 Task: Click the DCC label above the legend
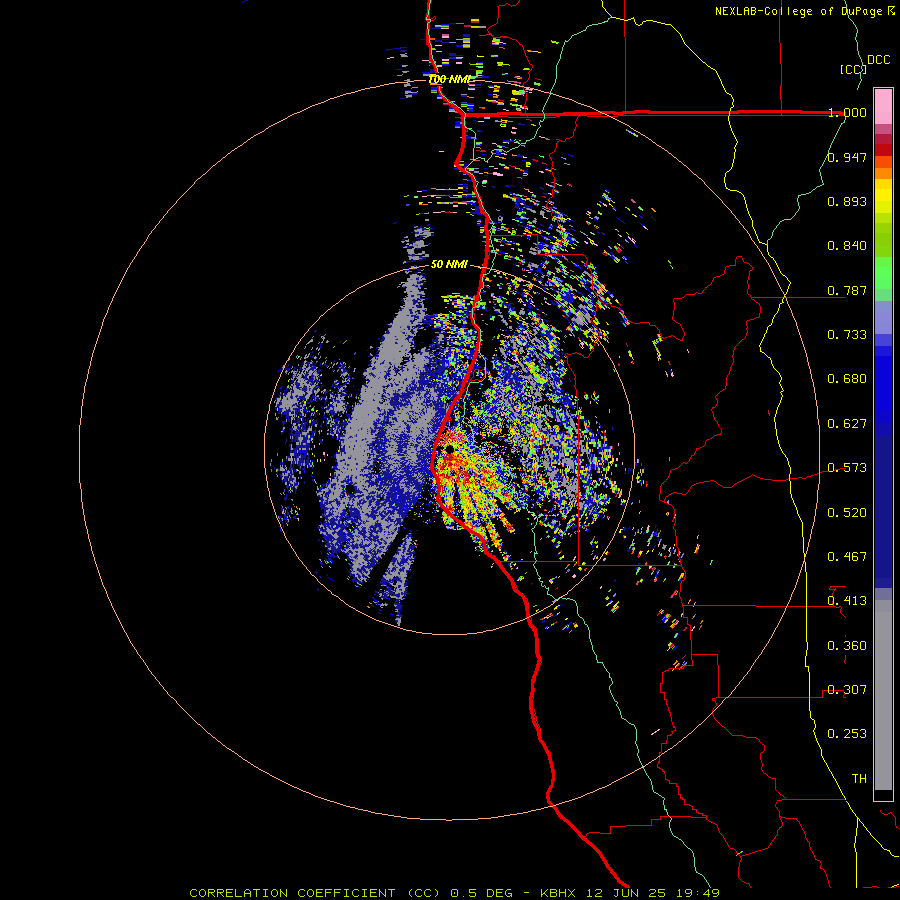(879, 60)
